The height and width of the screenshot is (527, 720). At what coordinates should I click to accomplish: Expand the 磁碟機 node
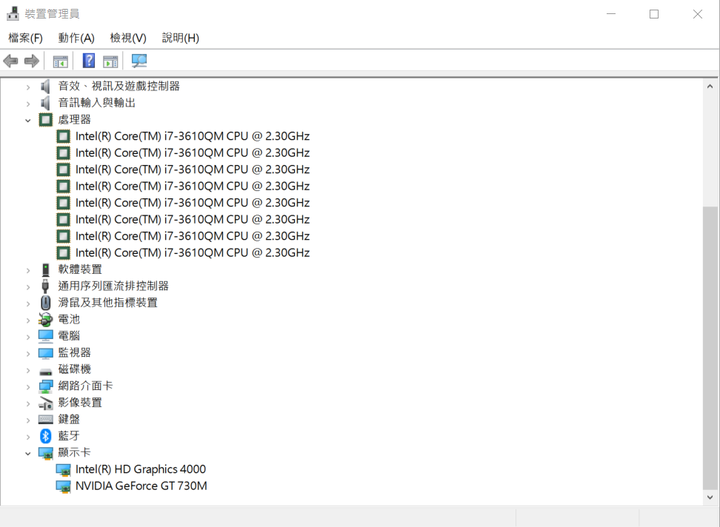(x=28, y=370)
